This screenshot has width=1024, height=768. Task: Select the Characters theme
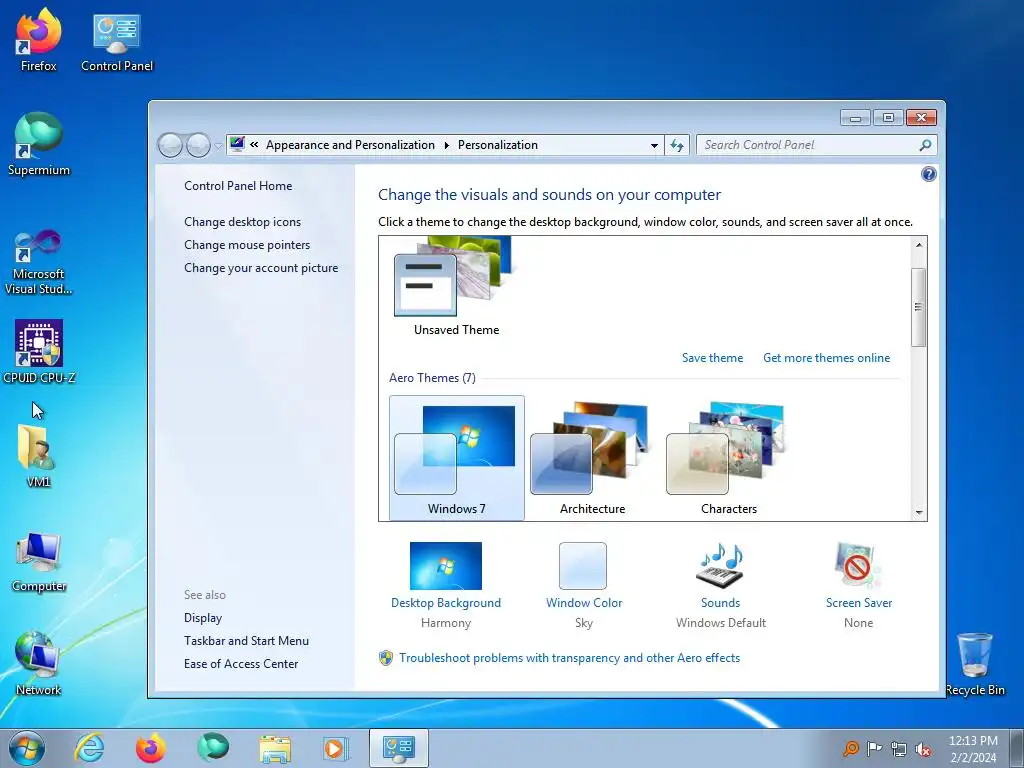[x=729, y=458]
